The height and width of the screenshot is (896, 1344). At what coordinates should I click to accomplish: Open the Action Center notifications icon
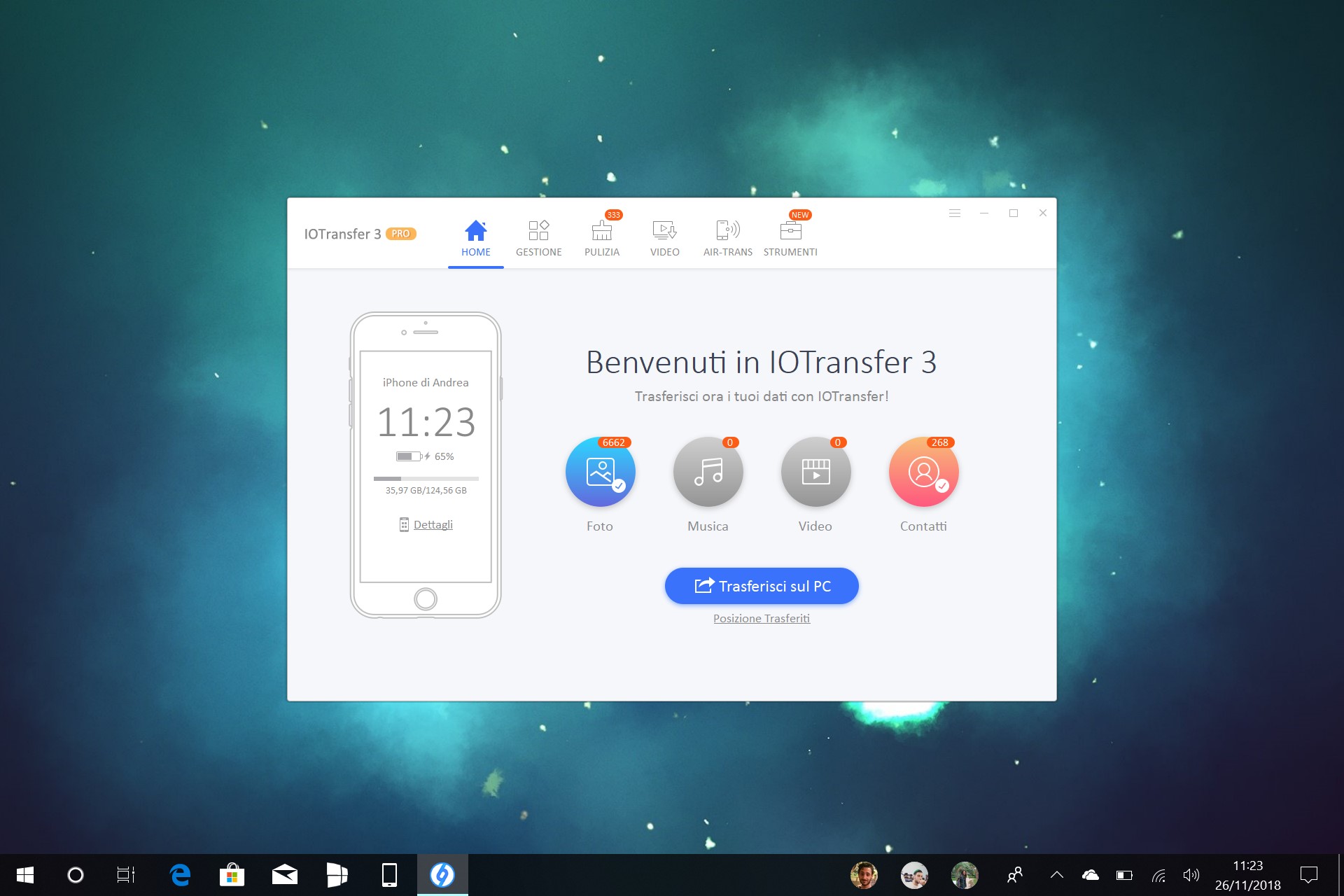pos(1309,875)
